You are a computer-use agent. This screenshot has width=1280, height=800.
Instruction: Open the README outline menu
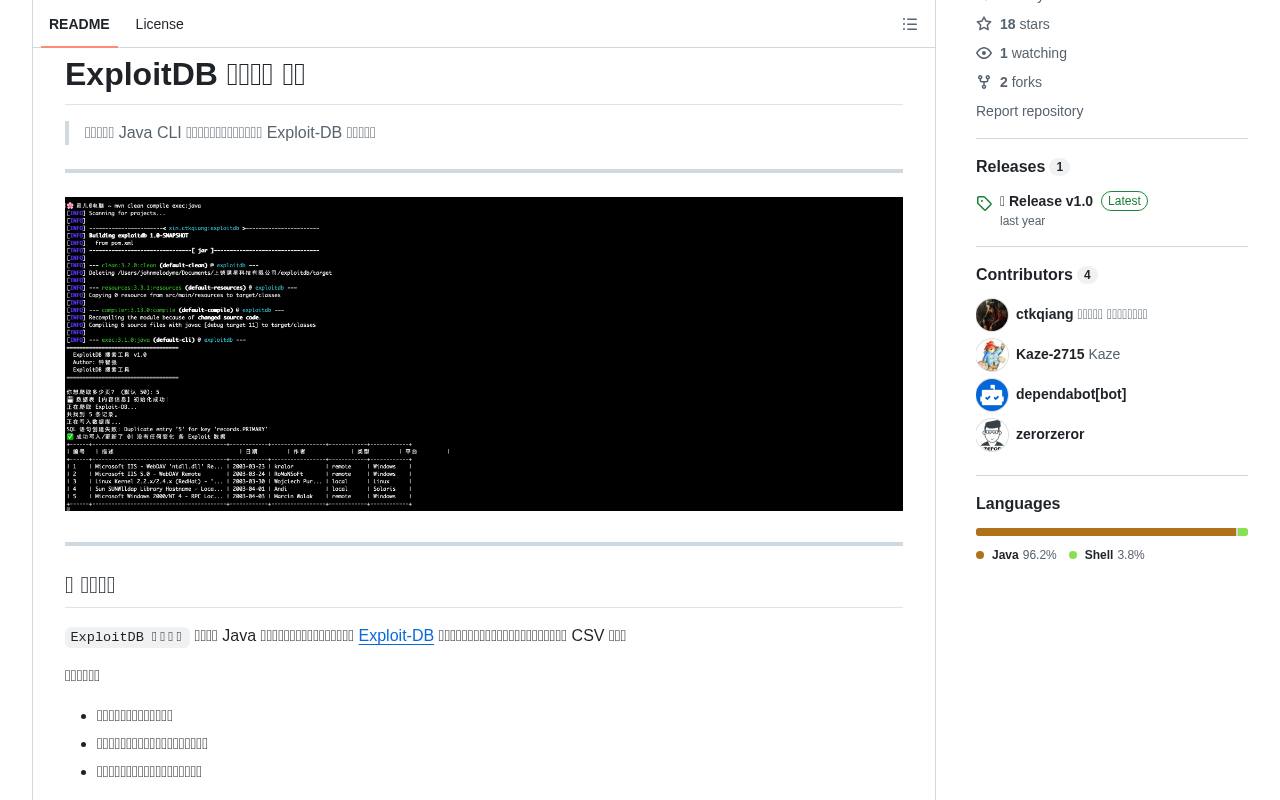[x=910, y=24]
